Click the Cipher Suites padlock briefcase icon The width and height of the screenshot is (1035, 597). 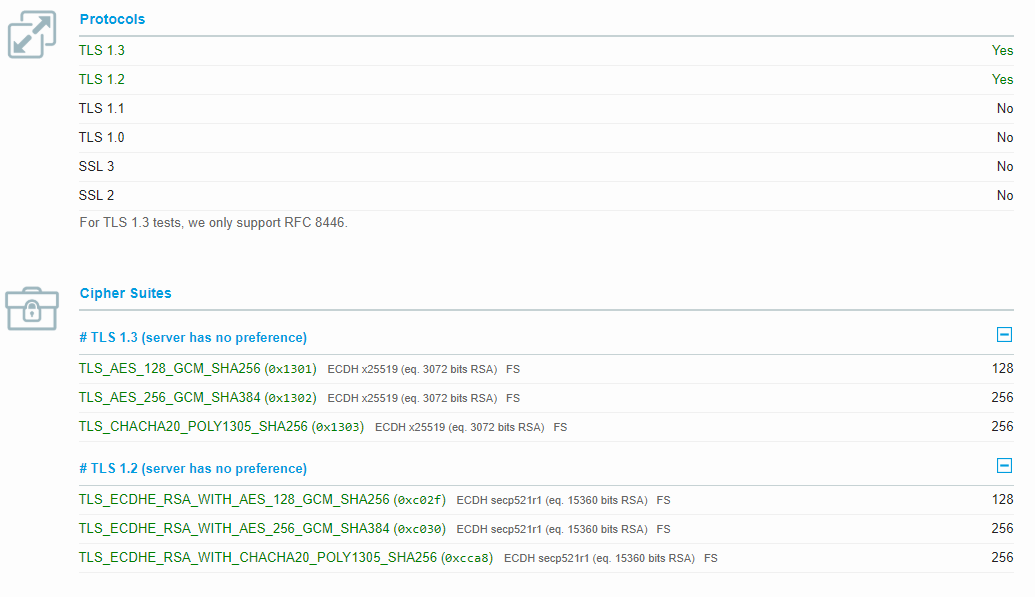coord(32,308)
